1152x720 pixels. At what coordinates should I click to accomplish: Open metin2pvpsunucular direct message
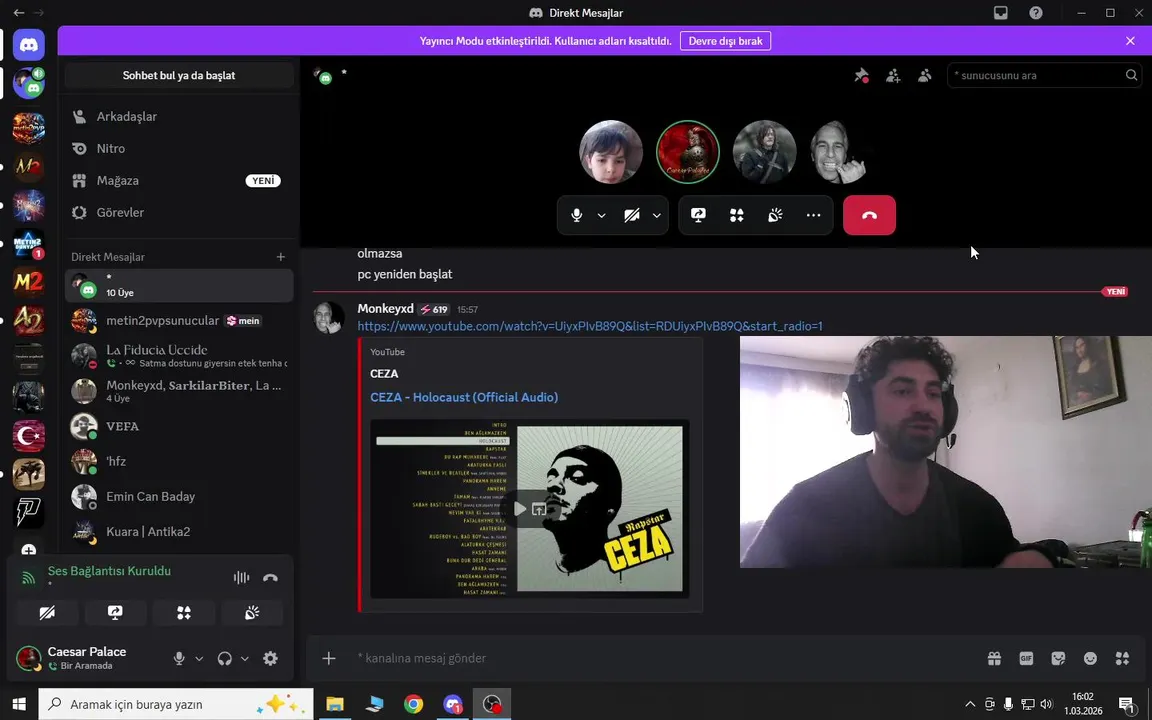[179, 320]
